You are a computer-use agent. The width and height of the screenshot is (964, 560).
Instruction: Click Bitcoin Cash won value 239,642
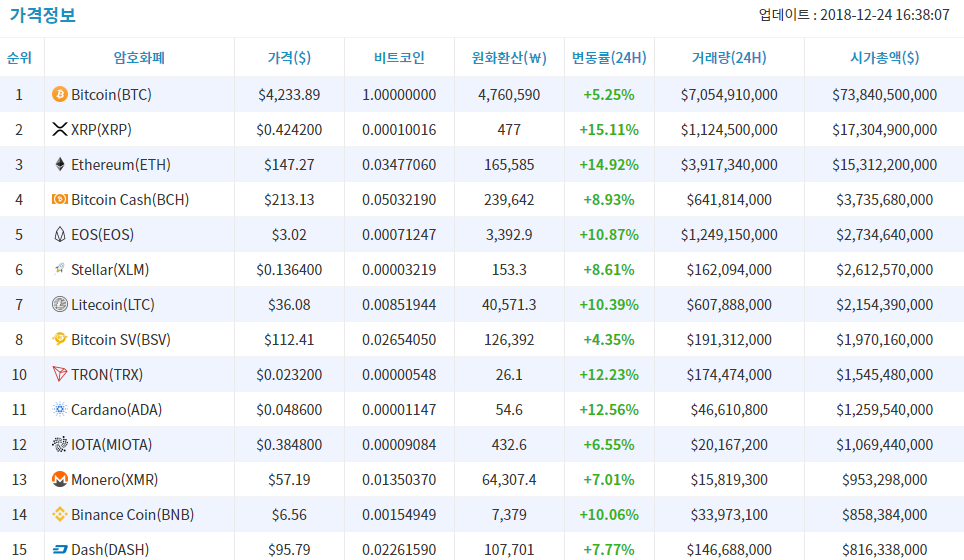(509, 200)
